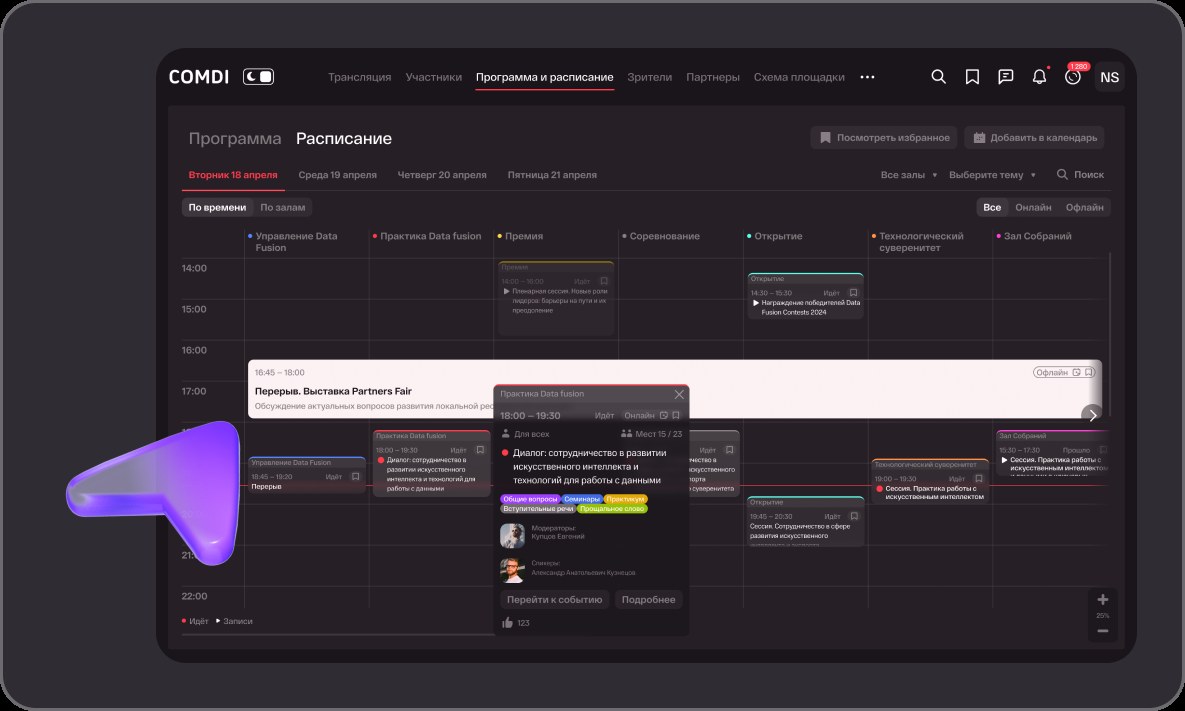Click the Поиск schedule search field
Image resolution: width=1185 pixels, height=711 pixels.
tap(1080, 175)
